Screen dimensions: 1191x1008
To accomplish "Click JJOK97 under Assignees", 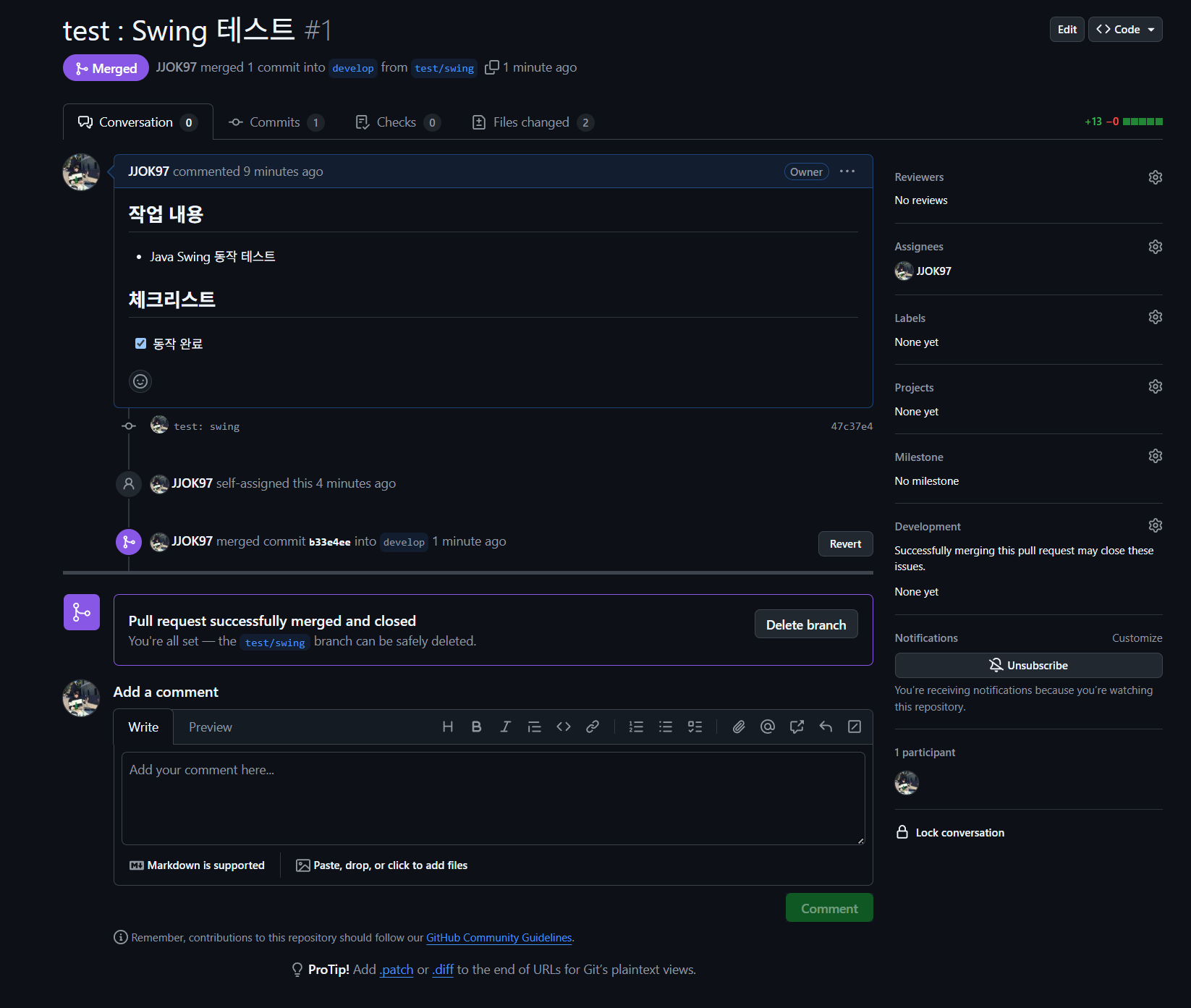I will coord(933,271).
